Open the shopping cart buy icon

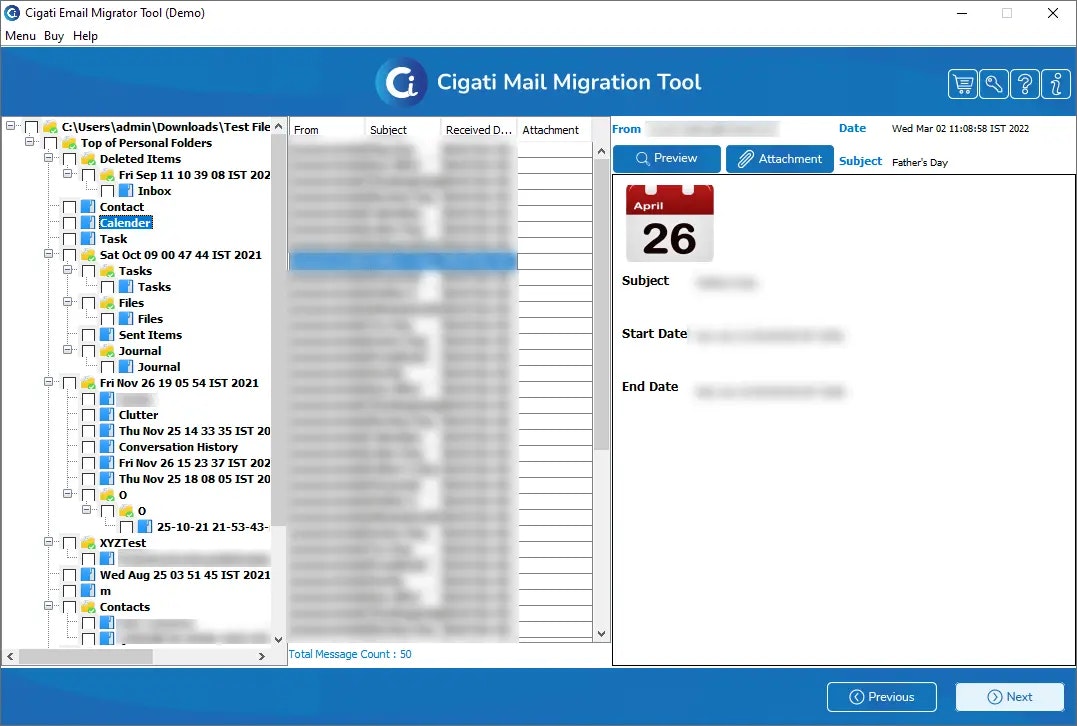(963, 84)
